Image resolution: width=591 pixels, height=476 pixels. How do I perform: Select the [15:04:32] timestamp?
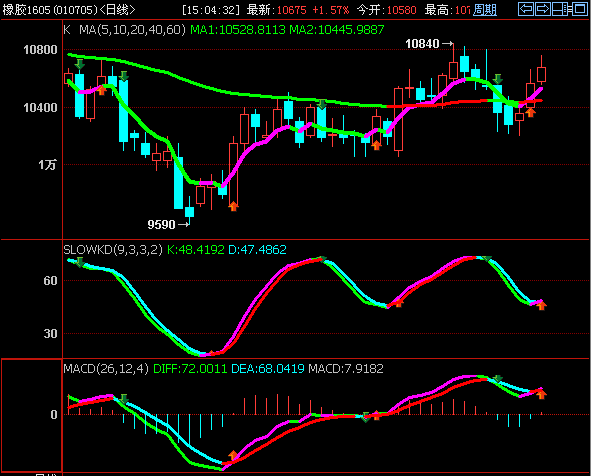coord(211,10)
